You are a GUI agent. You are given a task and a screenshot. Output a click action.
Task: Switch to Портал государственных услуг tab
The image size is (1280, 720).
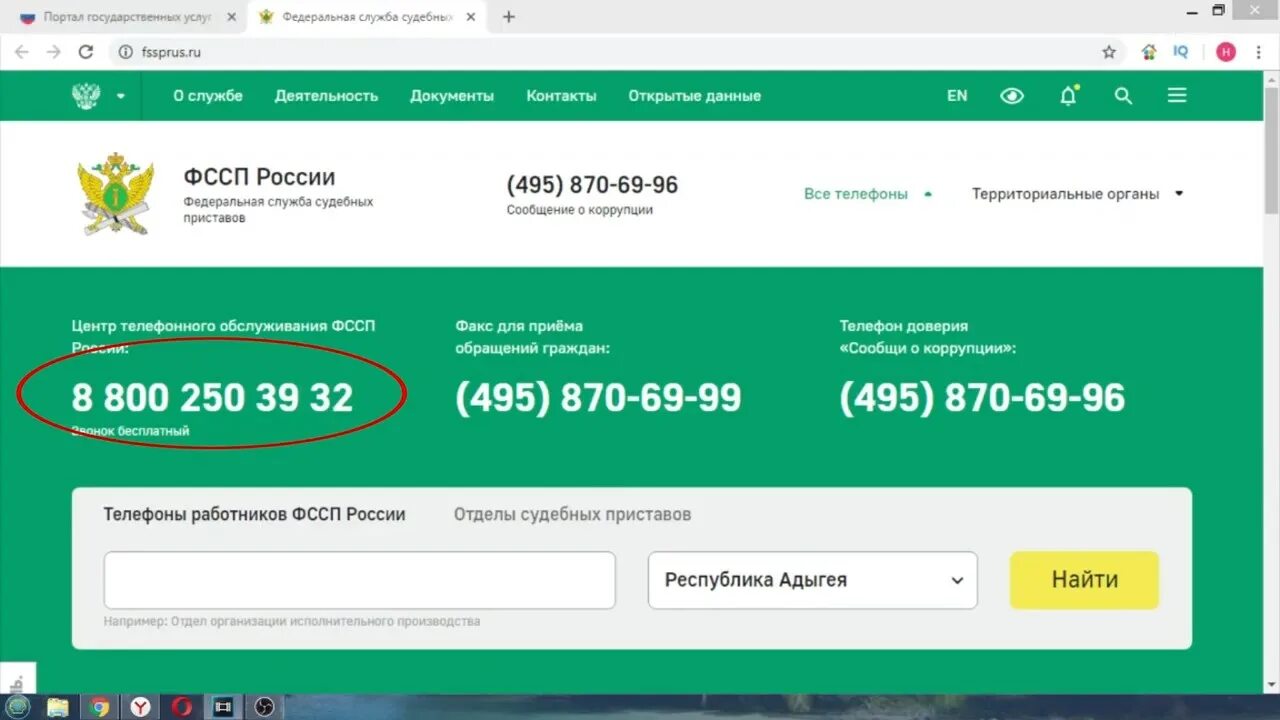126,17
